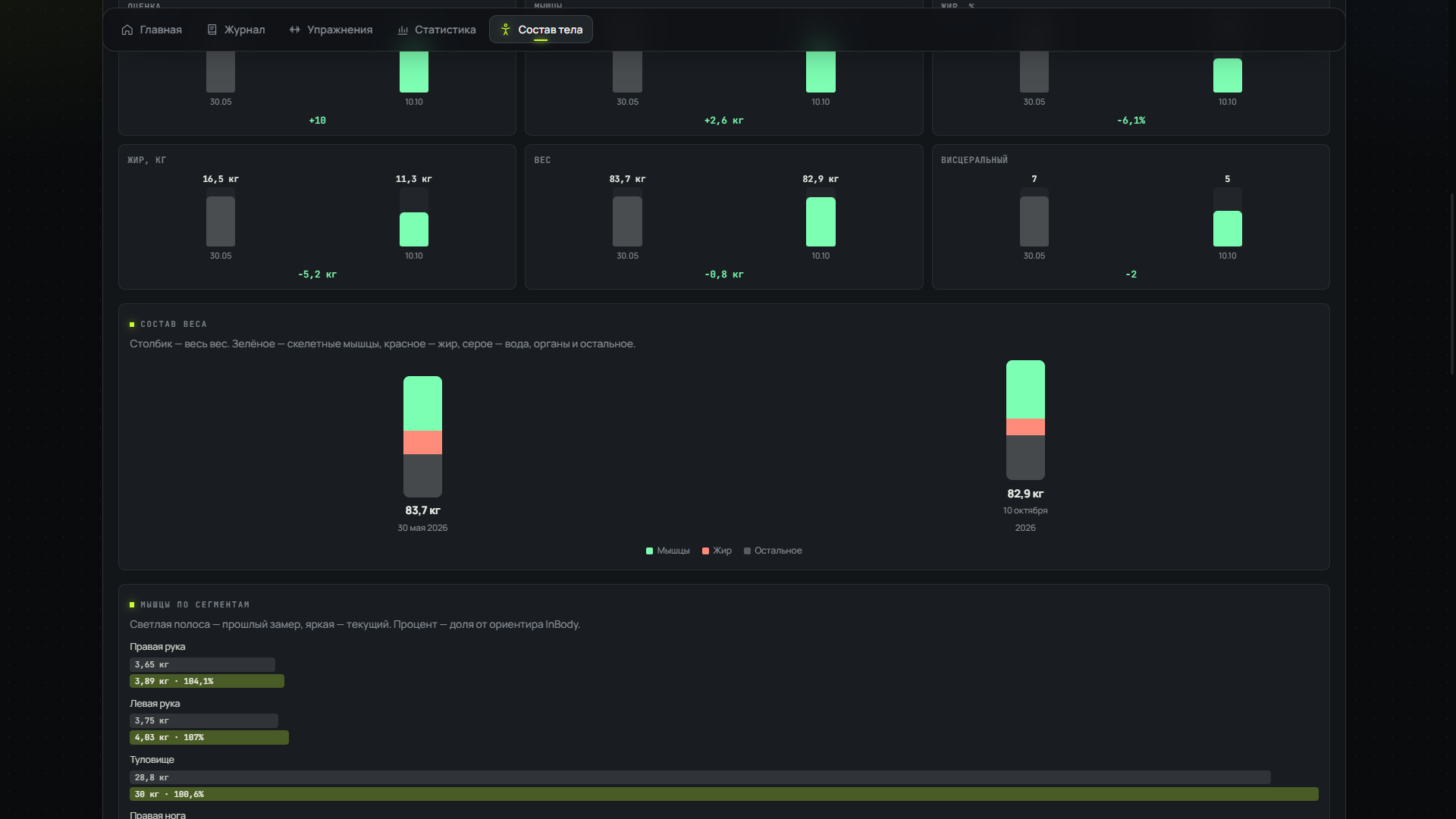Click the home icon beside Главная
The width and height of the screenshot is (1456, 819).
[x=127, y=30]
